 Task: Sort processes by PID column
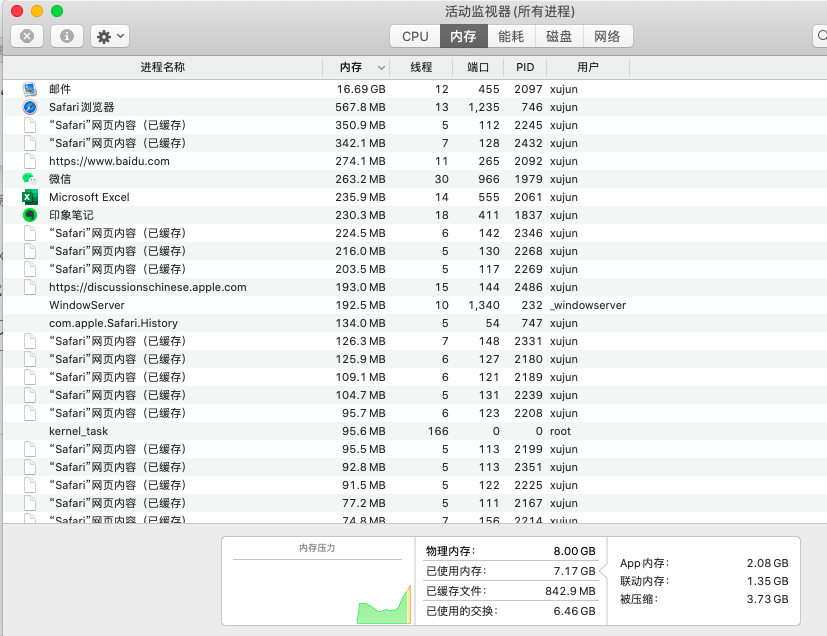[x=525, y=67]
